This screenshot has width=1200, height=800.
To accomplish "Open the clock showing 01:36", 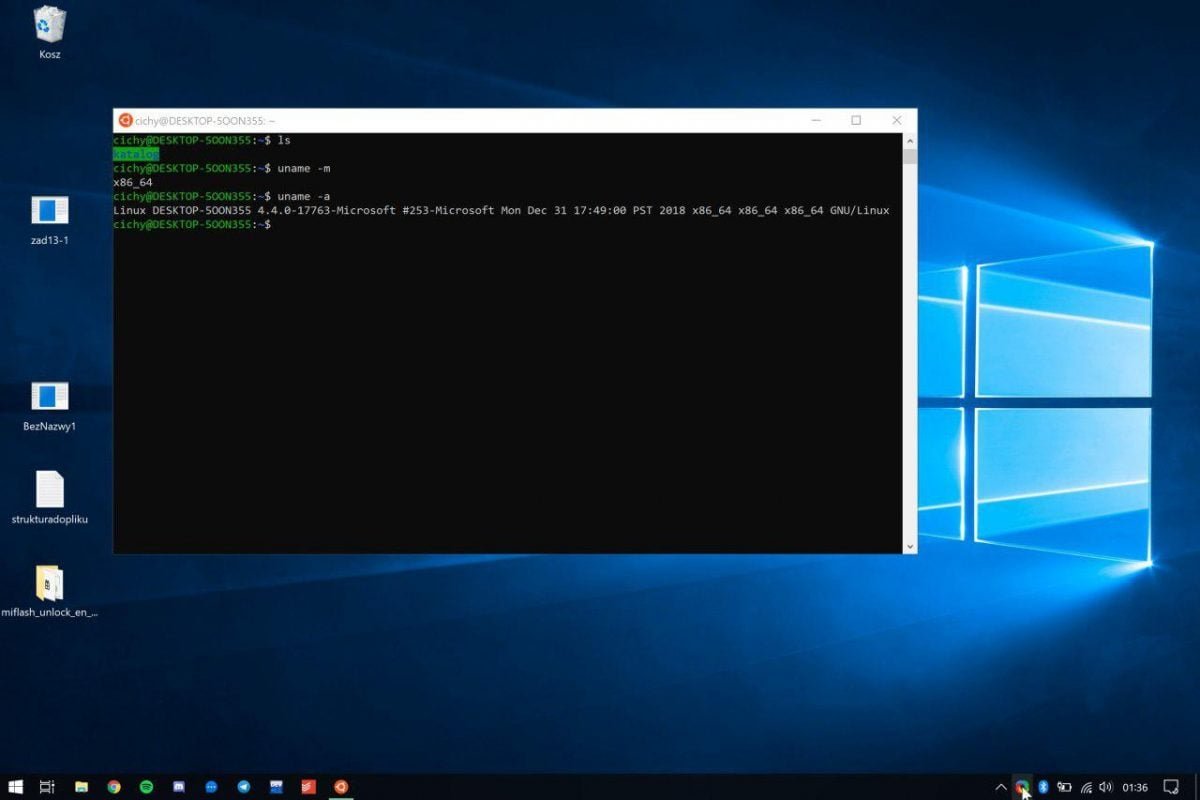I will pyautogui.click(x=1136, y=787).
